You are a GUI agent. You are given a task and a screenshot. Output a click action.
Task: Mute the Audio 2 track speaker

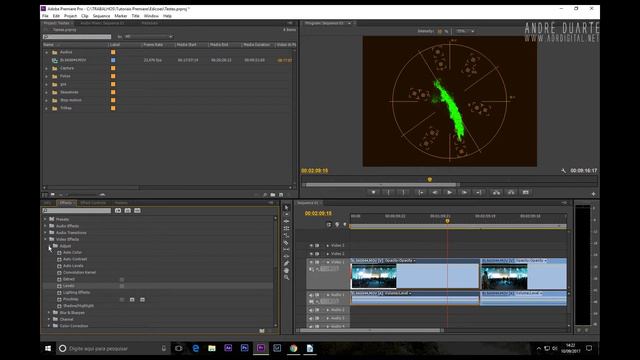point(311,310)
